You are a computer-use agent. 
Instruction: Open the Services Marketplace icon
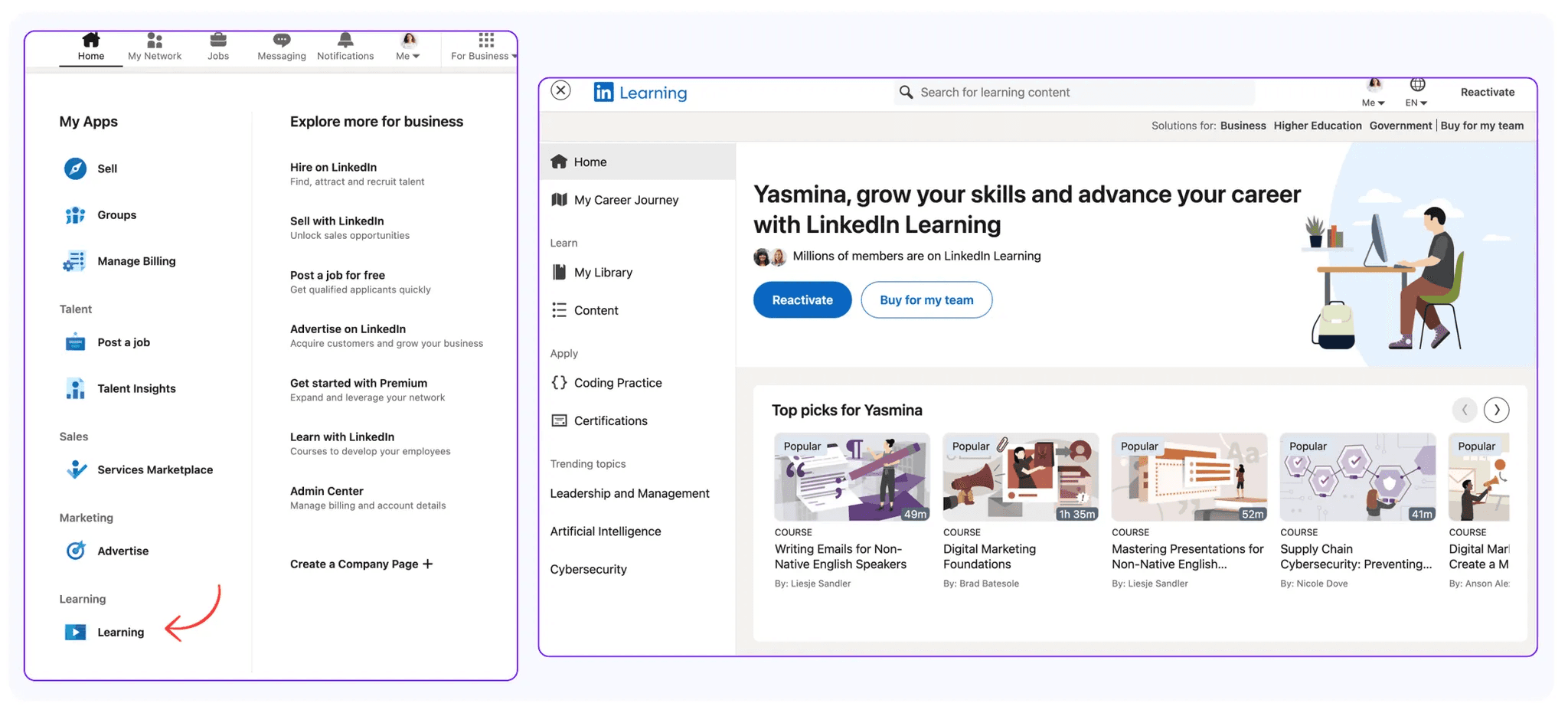(x=76, y=469)
